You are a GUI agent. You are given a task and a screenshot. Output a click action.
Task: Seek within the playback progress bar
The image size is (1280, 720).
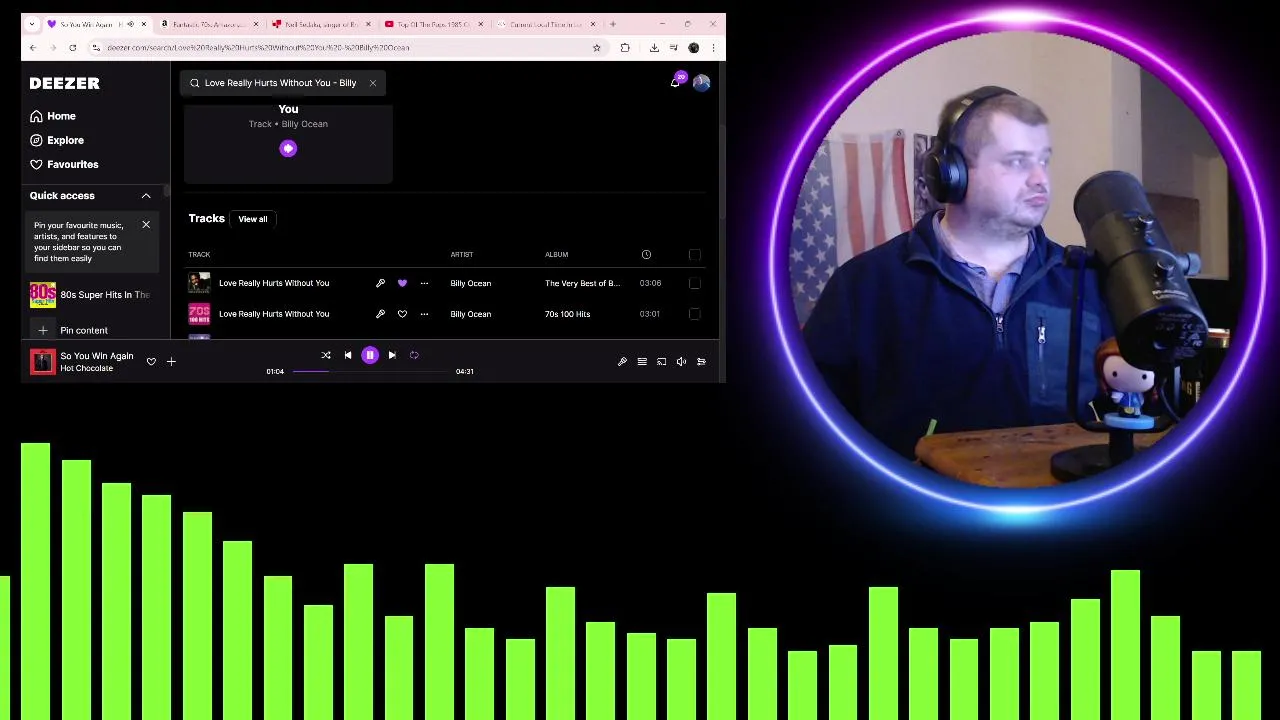click(370, 371)
